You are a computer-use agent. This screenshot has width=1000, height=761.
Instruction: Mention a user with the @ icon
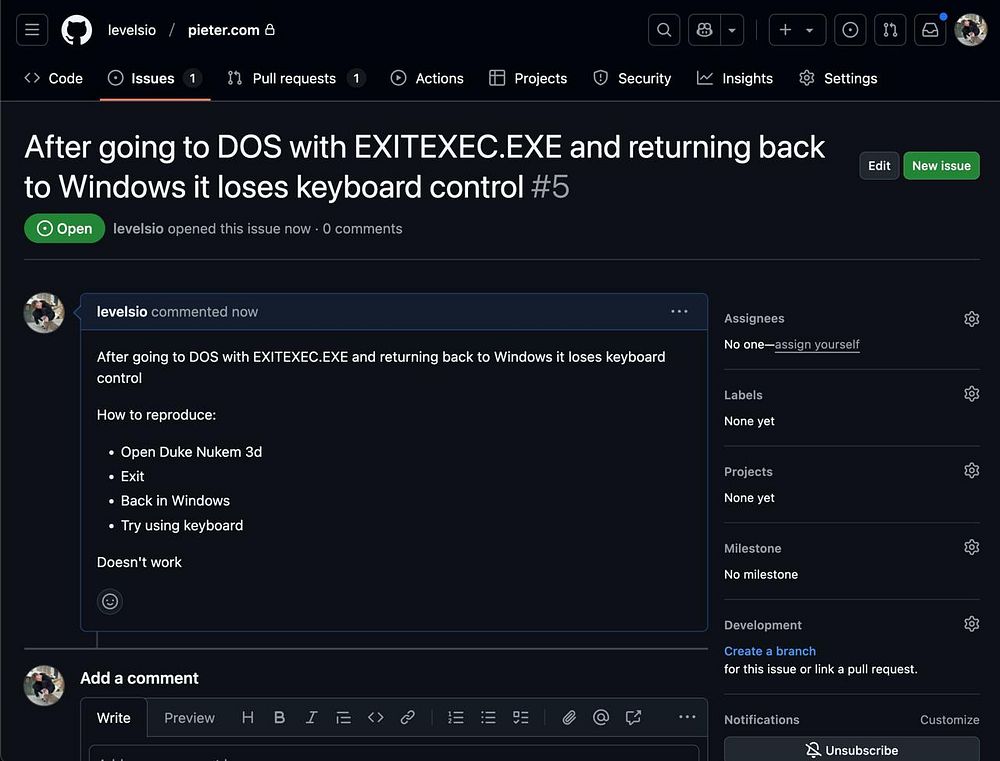601,718
